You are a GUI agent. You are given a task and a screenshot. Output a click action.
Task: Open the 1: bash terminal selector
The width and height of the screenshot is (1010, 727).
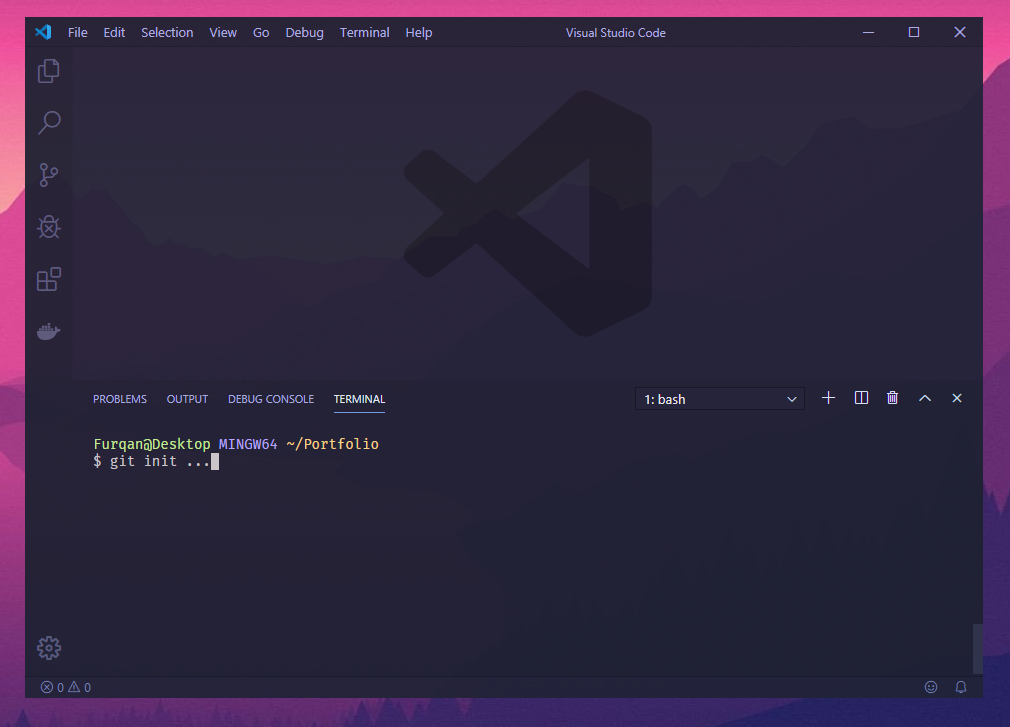(x=719, y=398)
